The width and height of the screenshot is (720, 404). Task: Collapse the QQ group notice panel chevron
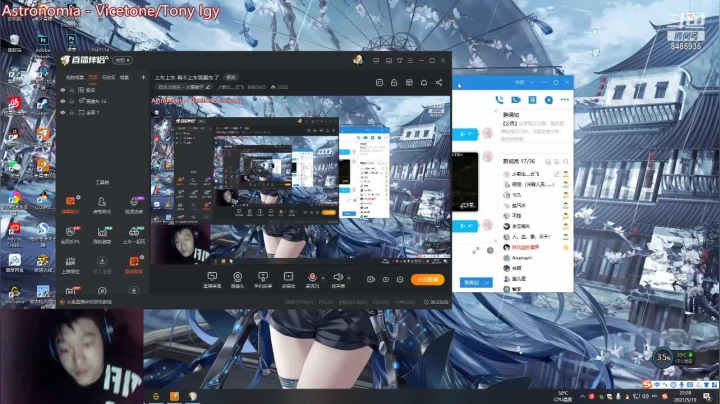tap(495, 111)
